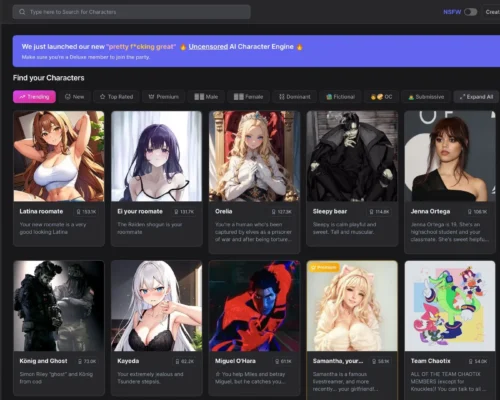Viewport: 500px width, 400px height.
Task: Open the König and Ghost character image
Action: coord(59,306)
